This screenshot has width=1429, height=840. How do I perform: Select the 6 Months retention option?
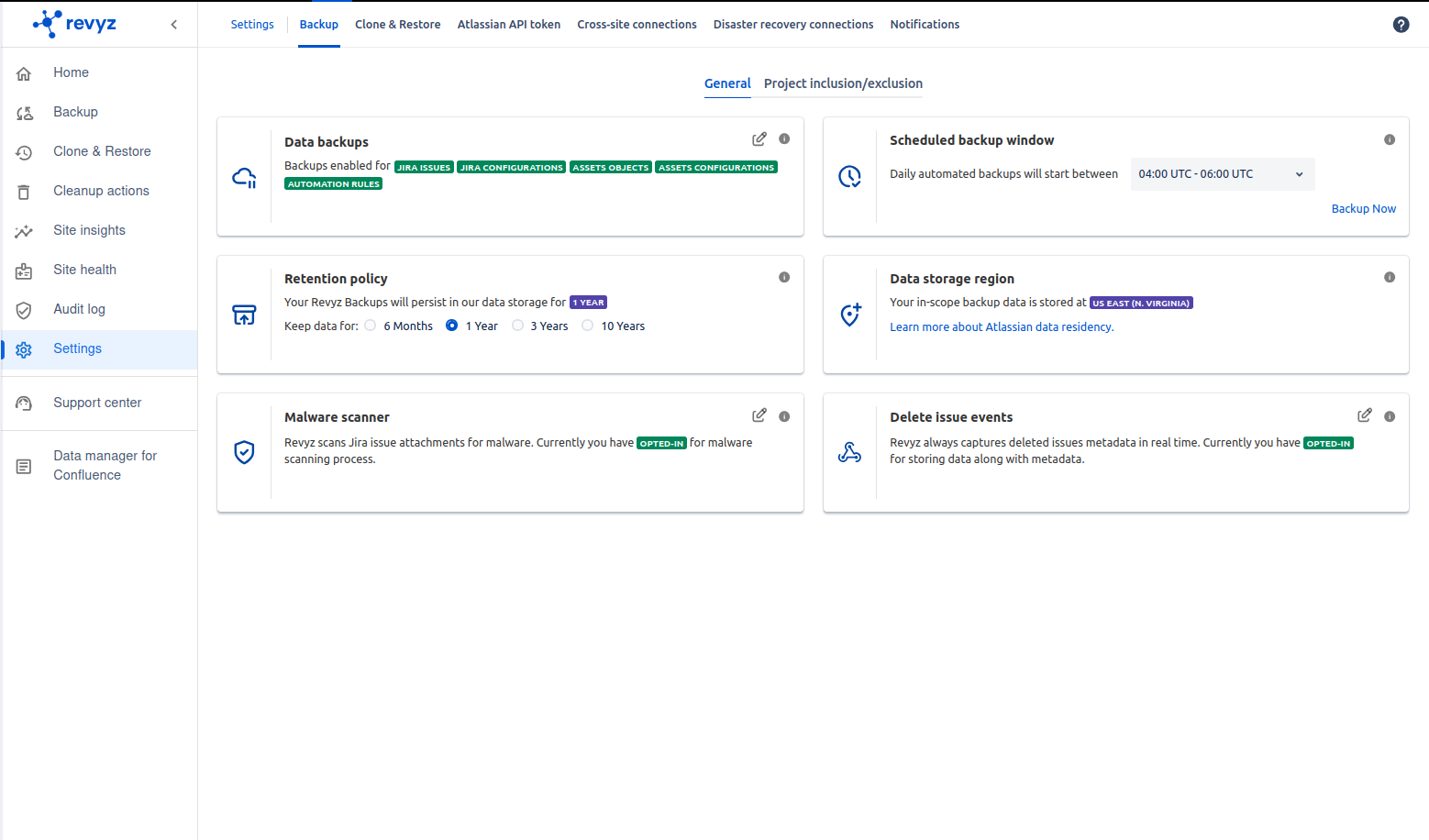pyautogui.click(x=371, y=326)
